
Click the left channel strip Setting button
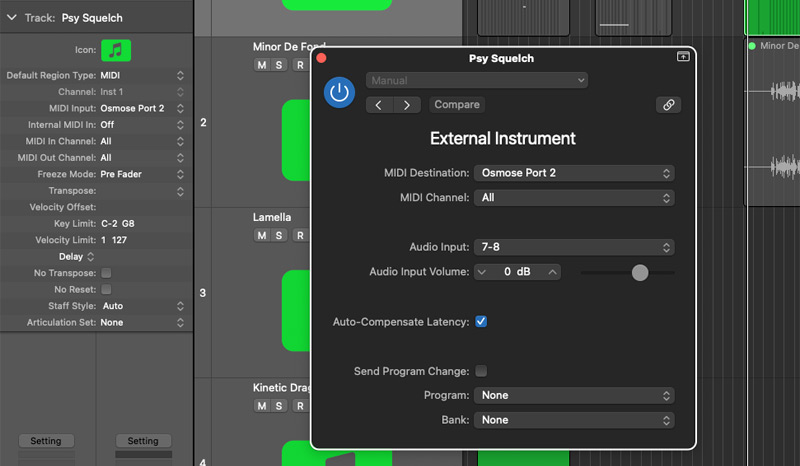(x=46, y=440)
